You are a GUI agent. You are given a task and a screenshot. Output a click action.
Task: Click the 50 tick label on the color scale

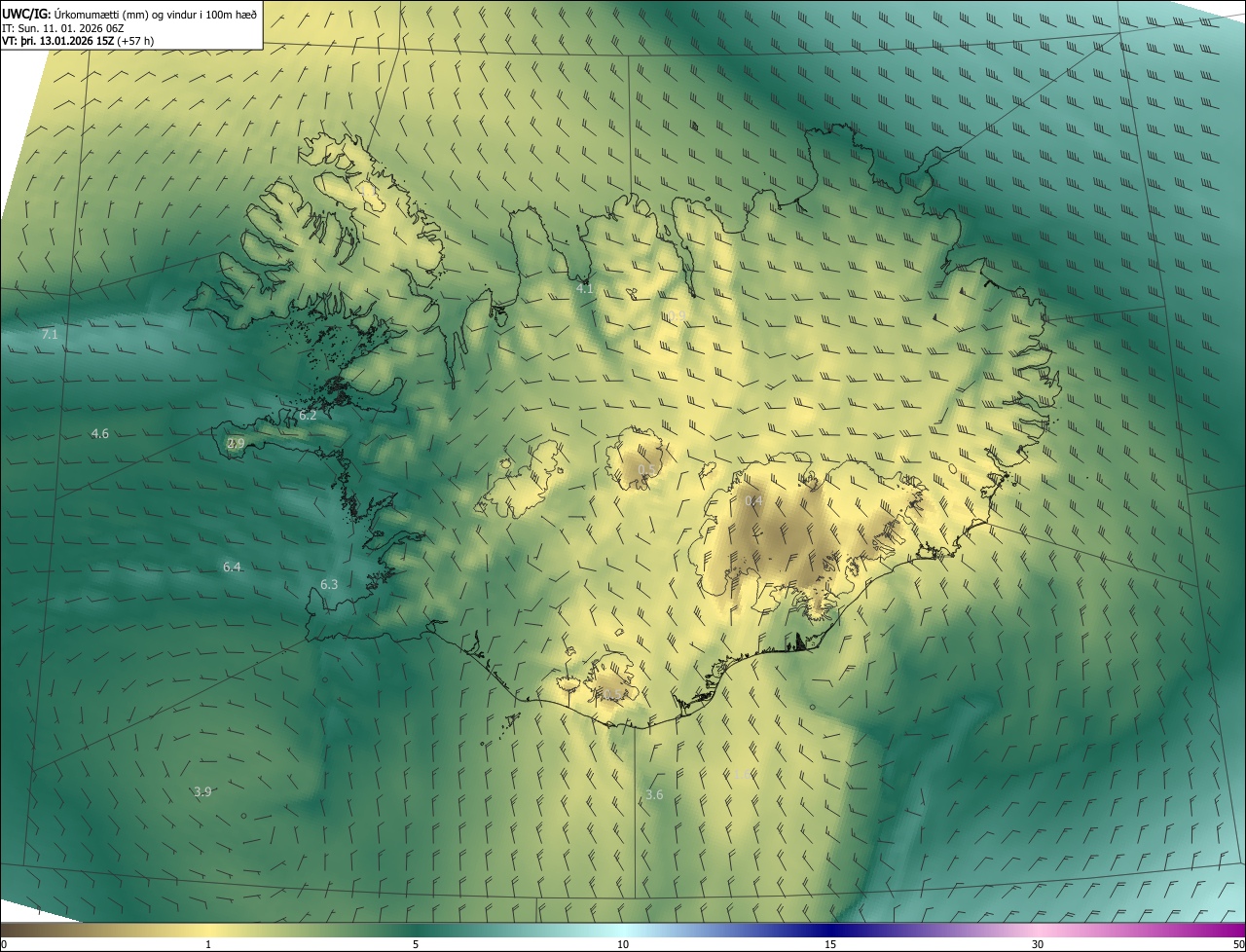1238,944
